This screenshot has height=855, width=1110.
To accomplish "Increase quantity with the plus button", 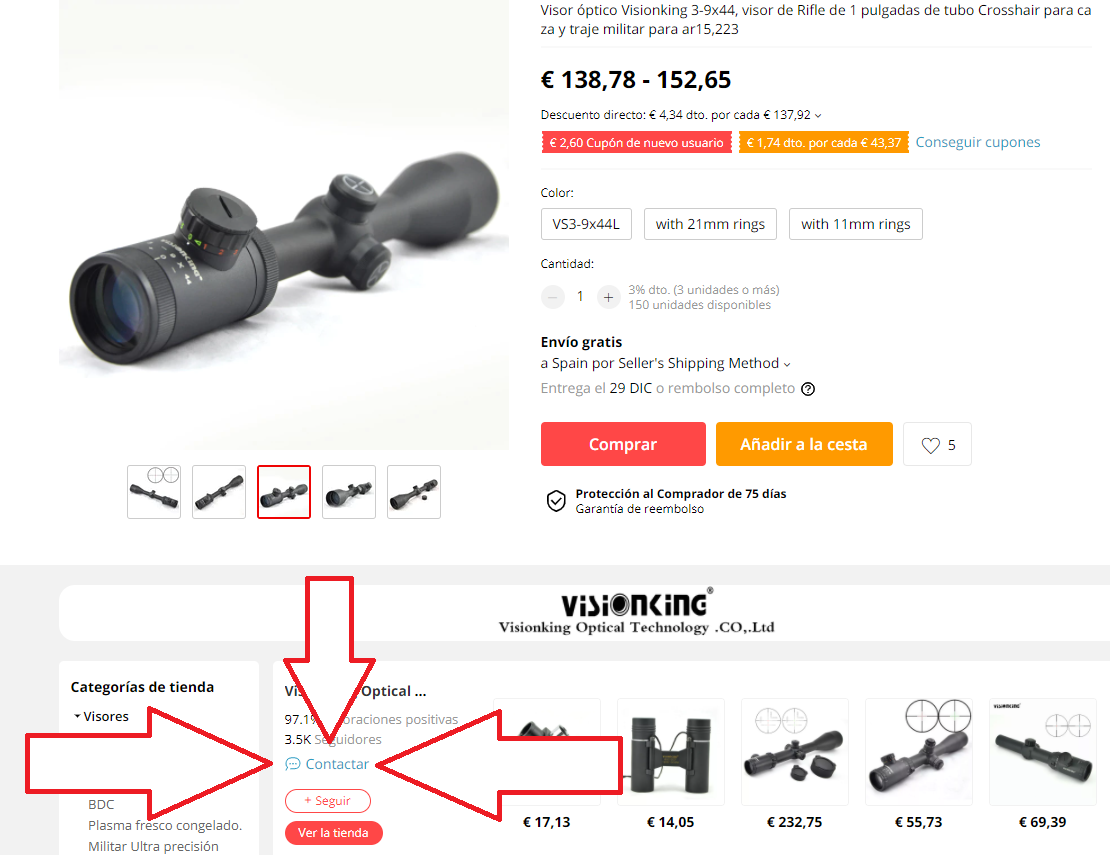I will point(608,297).
